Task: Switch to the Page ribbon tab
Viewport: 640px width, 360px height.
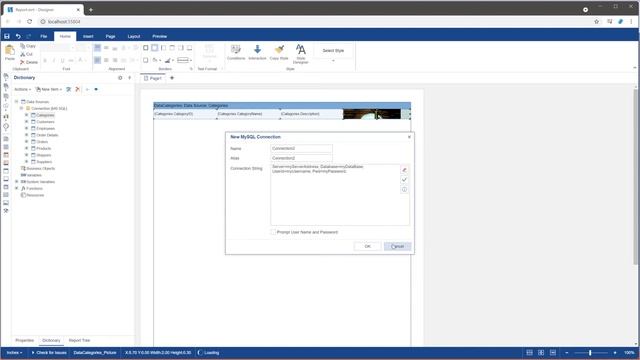Action: click(x=110, y=36)
